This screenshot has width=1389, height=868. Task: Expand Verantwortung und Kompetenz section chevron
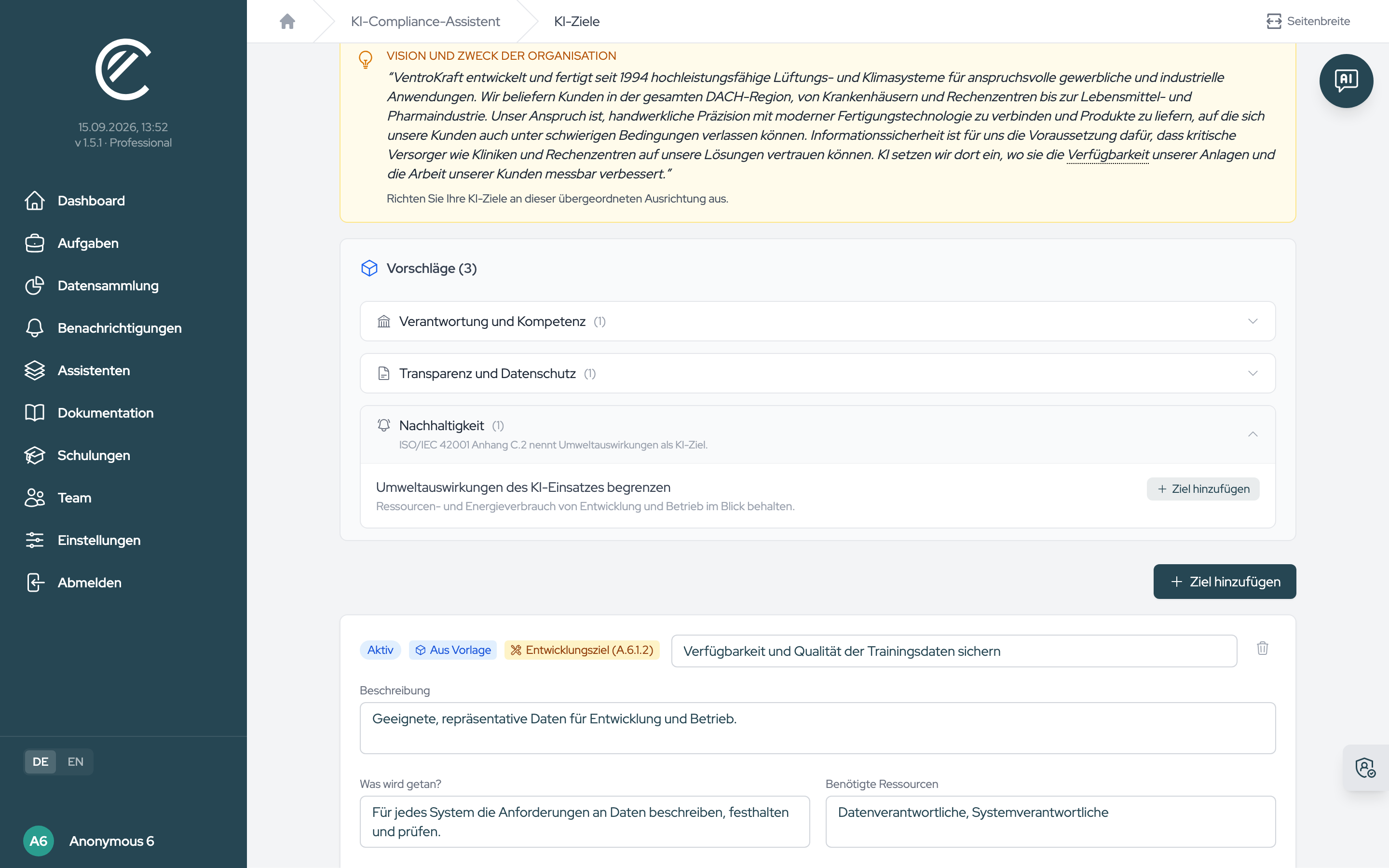point(1253,322)
